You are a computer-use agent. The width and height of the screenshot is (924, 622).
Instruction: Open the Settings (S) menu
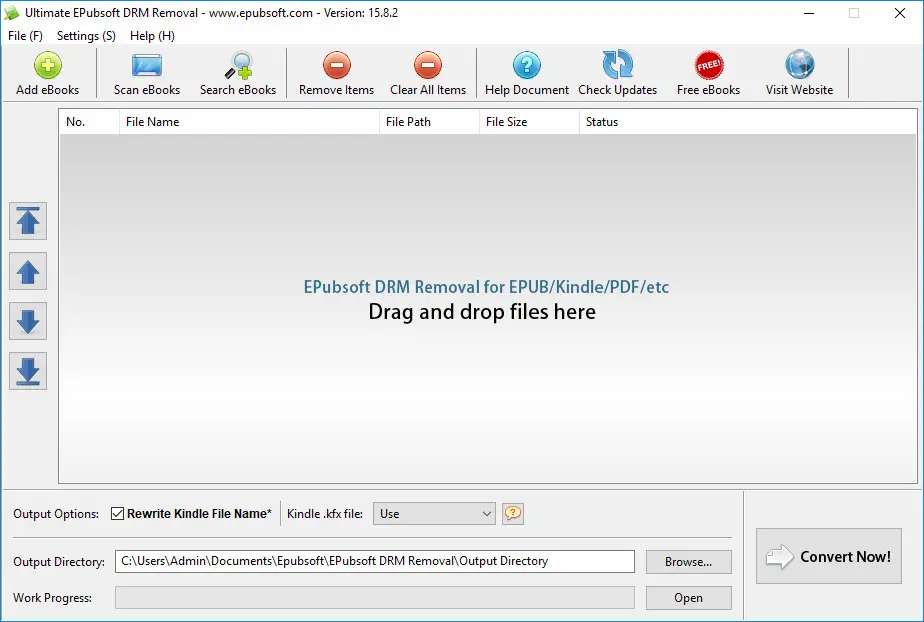[x=86, y=36]
